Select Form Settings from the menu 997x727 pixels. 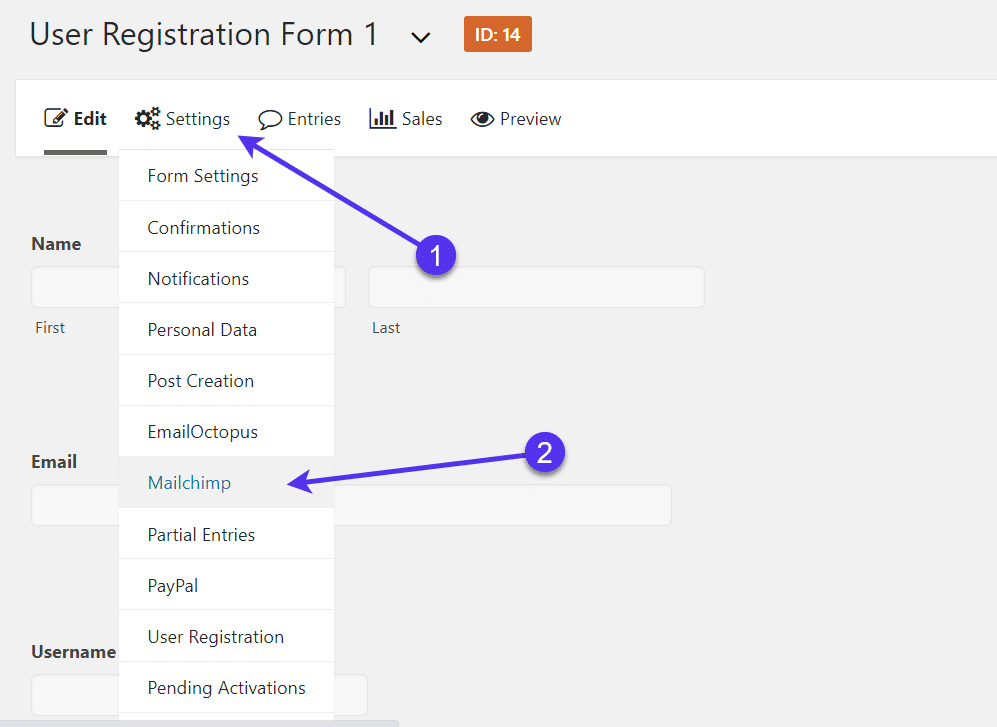pos(202,175)
